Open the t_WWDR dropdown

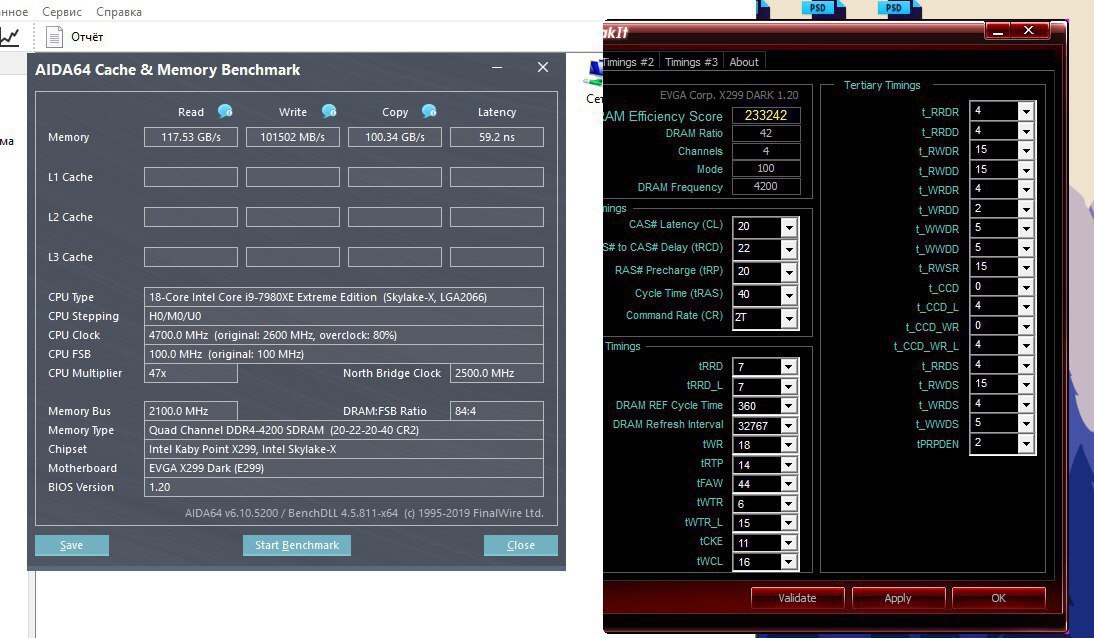tap(1026, 228)
